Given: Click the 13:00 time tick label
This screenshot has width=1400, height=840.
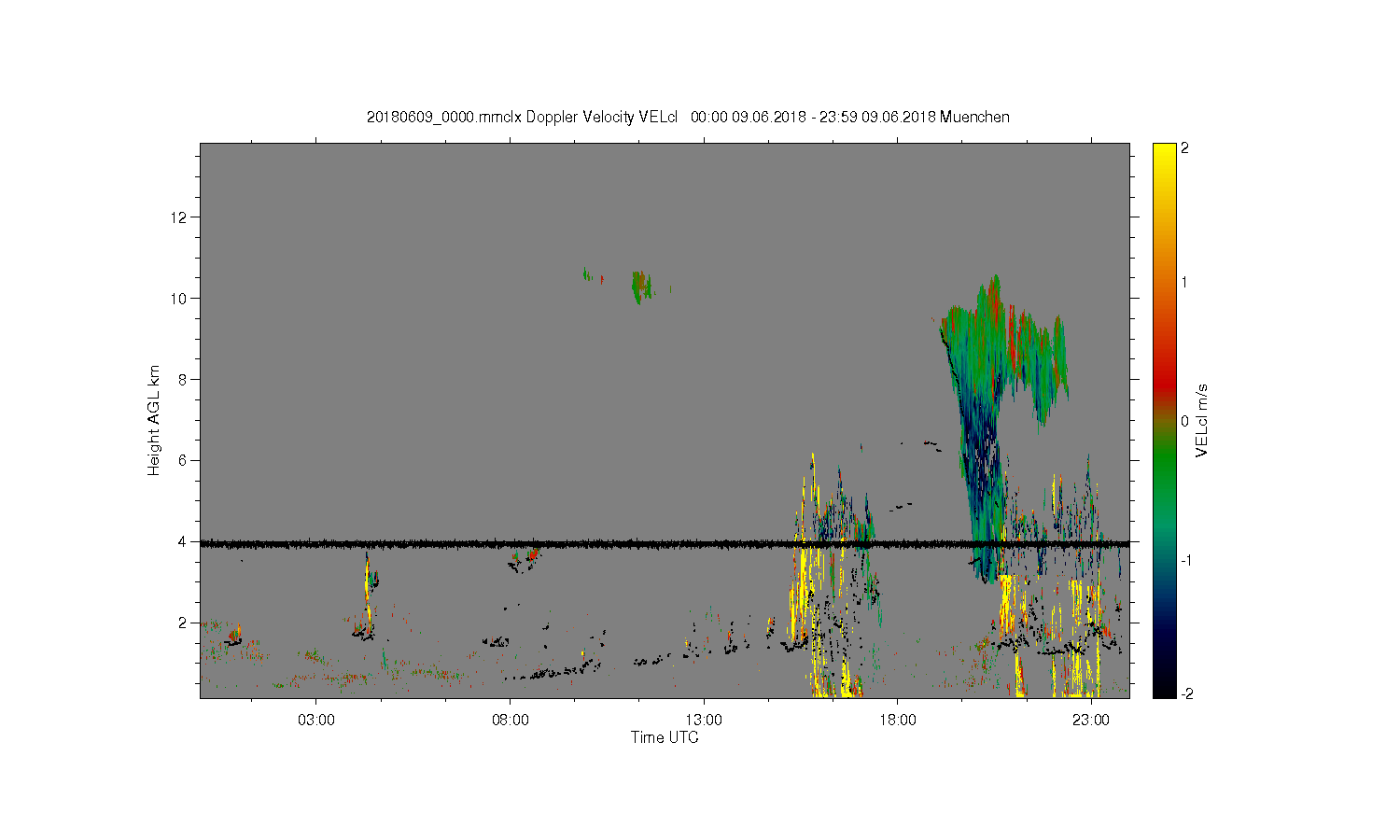Looking at the screenshot, I should (x=704, y=721).
